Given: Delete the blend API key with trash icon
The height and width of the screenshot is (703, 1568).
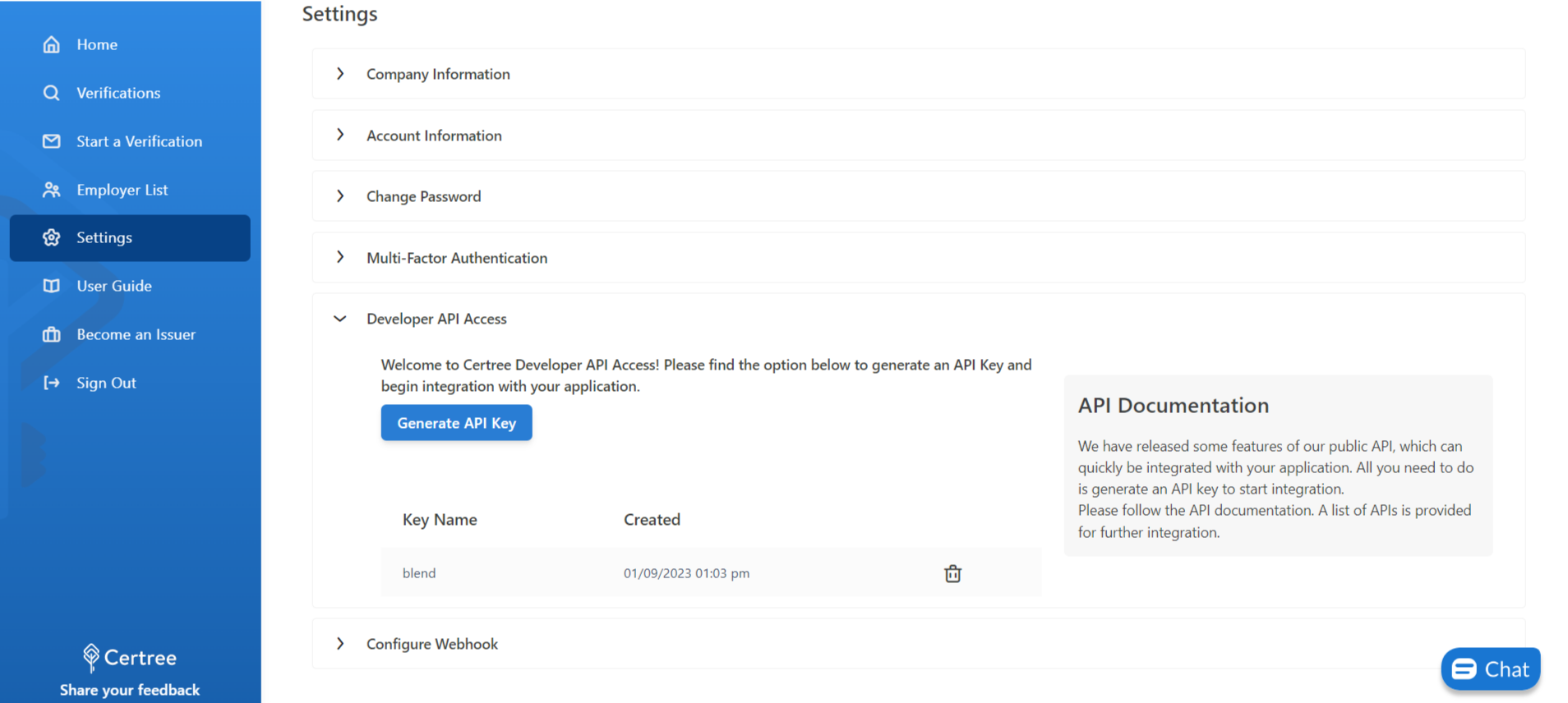Looking at the screenshot, I should click(x=952, y=573).
